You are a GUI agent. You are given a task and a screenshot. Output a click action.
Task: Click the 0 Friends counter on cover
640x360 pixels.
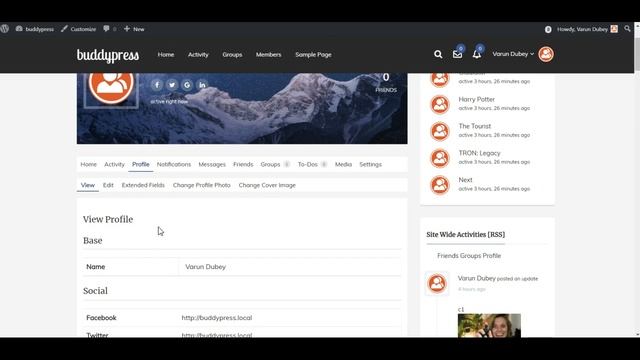(x=386, y=82)
